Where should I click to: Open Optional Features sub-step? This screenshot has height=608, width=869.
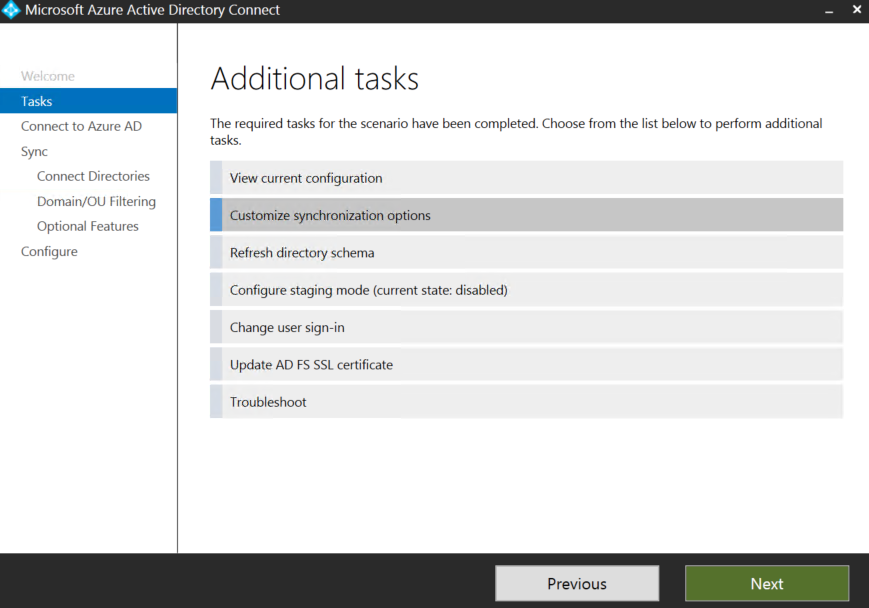point(88,226)
